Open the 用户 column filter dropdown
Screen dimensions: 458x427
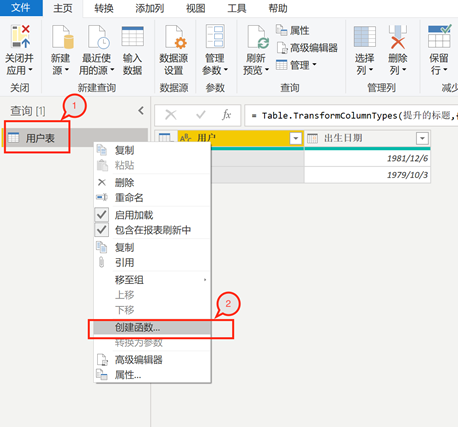point(295,138)
